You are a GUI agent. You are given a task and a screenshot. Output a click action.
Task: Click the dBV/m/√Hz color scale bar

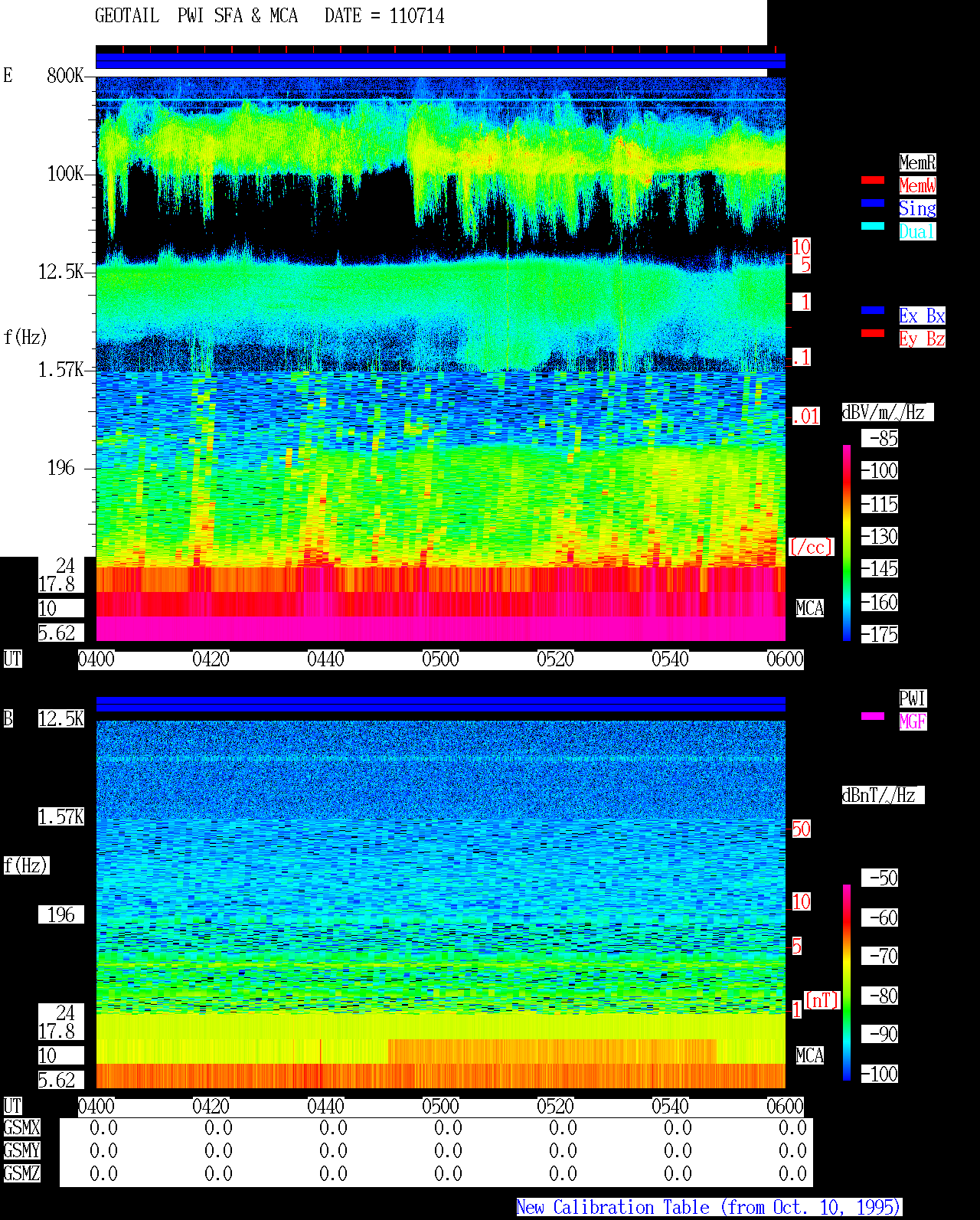847,542
